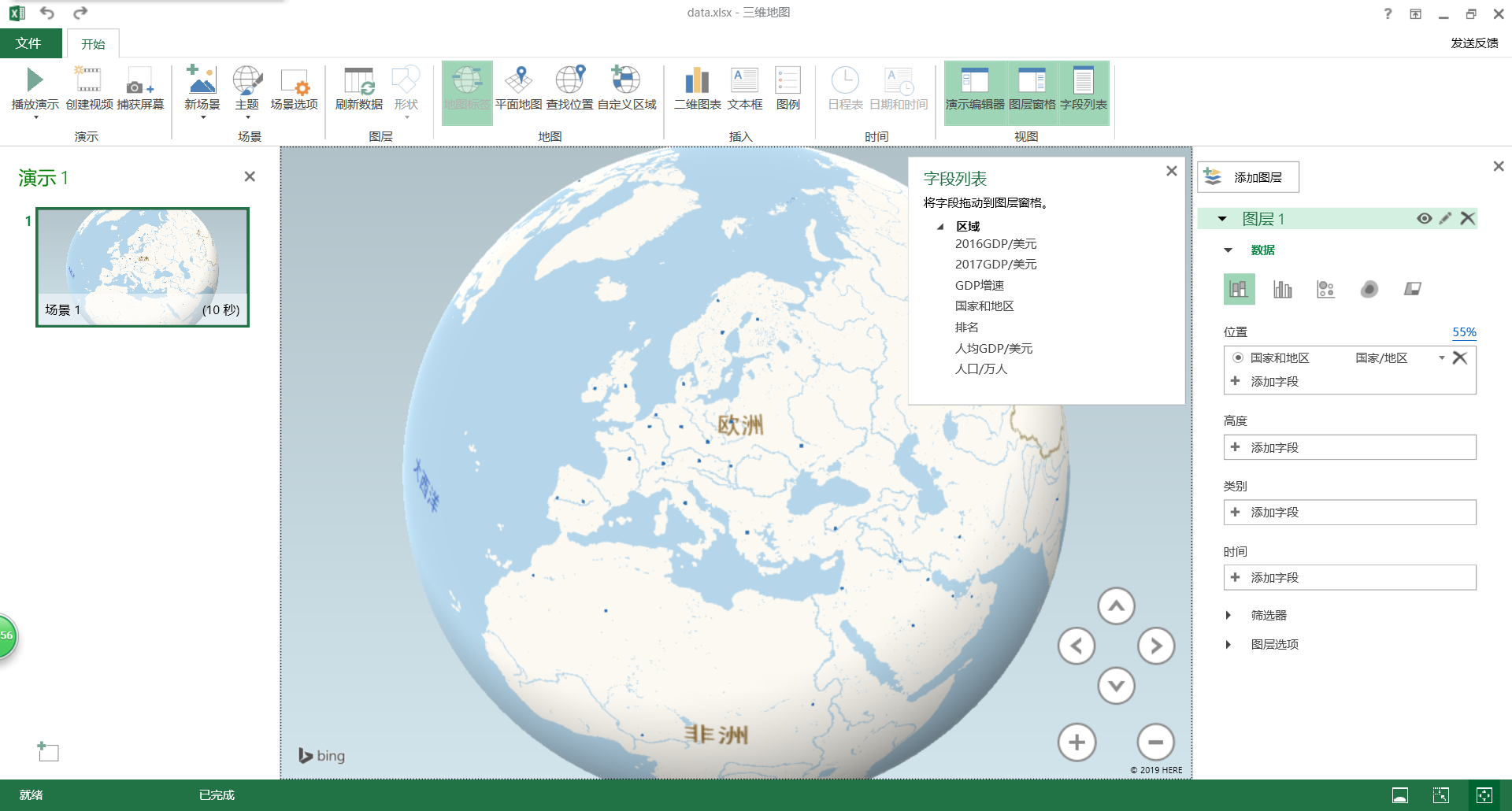1512x811 pixels.
Task: Add field under 类别 category
Action: (1350, 512)
